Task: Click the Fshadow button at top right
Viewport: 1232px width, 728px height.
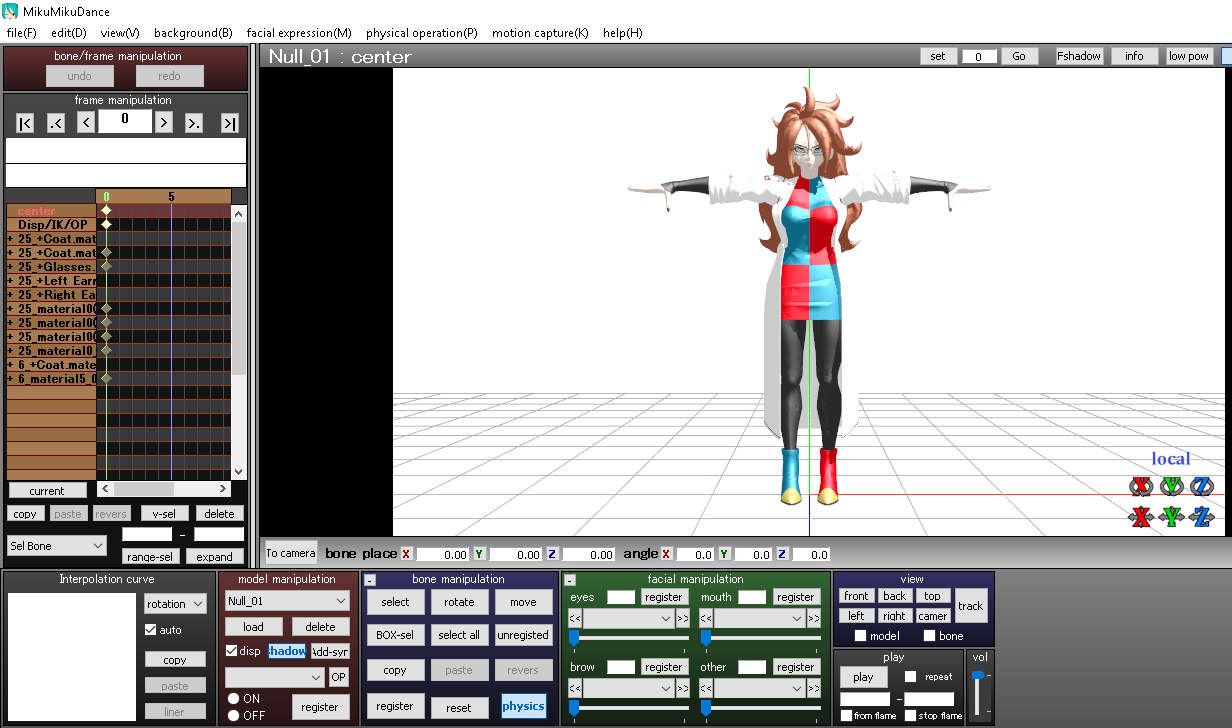Action: (1078, 55)
